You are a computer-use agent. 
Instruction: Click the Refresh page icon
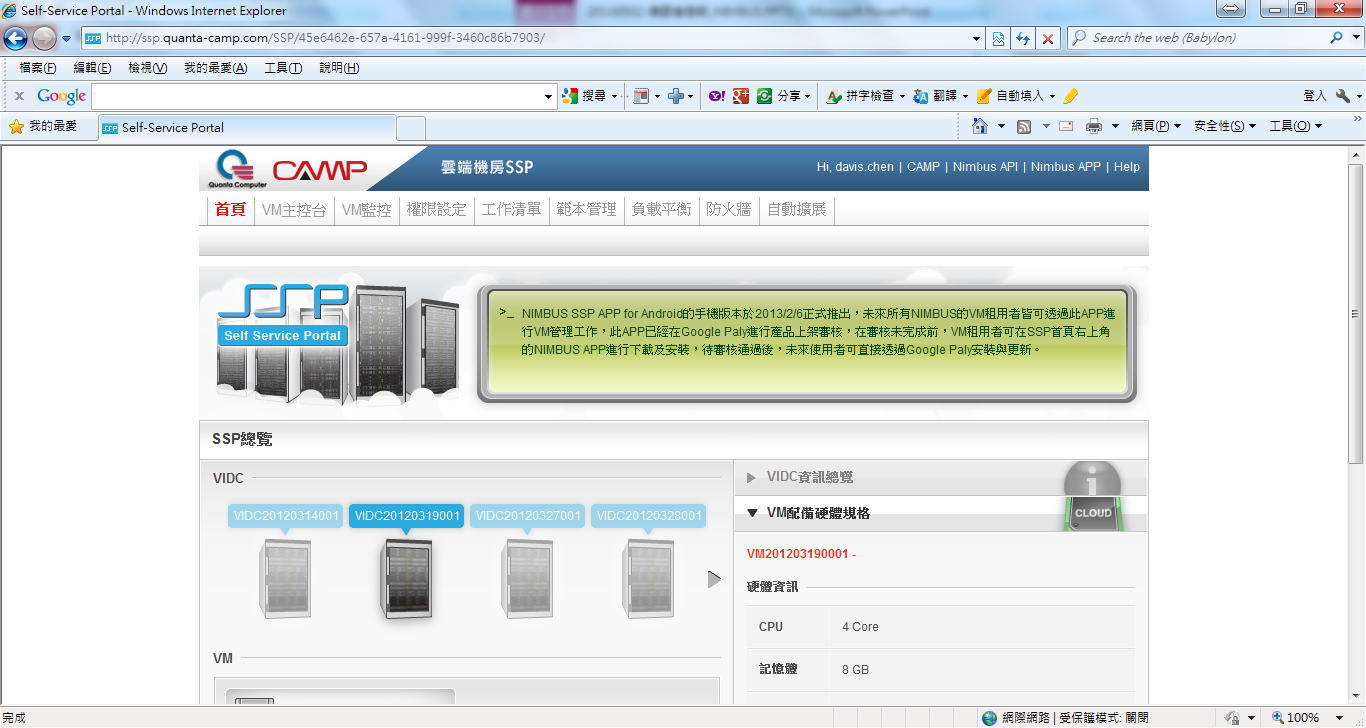[1022, 38]
